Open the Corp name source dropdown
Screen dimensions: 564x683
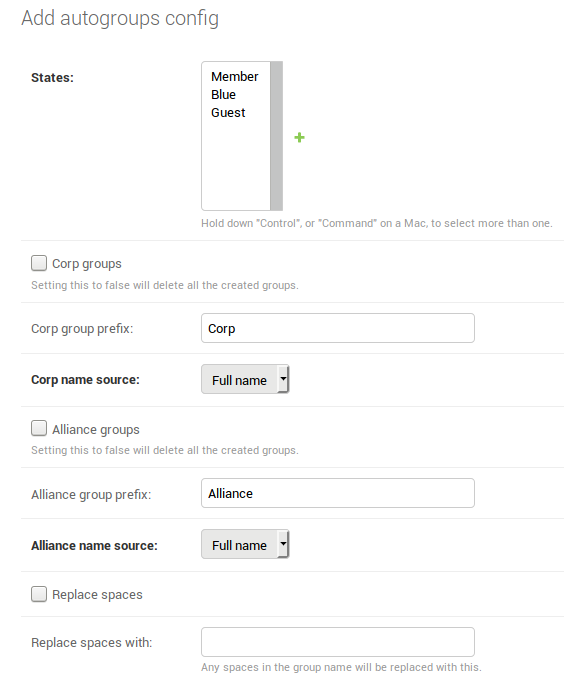(245, 379)
